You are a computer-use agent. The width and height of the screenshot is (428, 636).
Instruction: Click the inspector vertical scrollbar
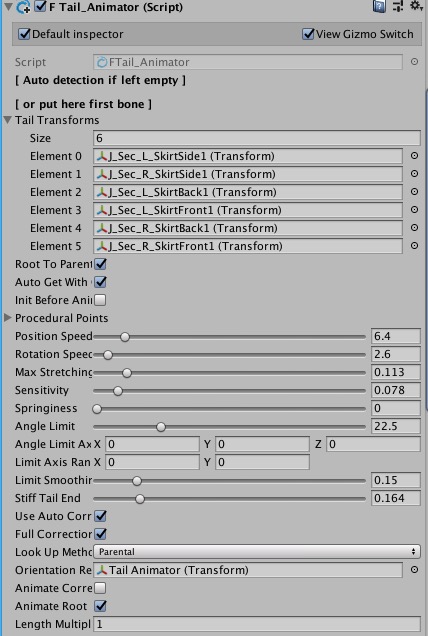click(426, 251)
